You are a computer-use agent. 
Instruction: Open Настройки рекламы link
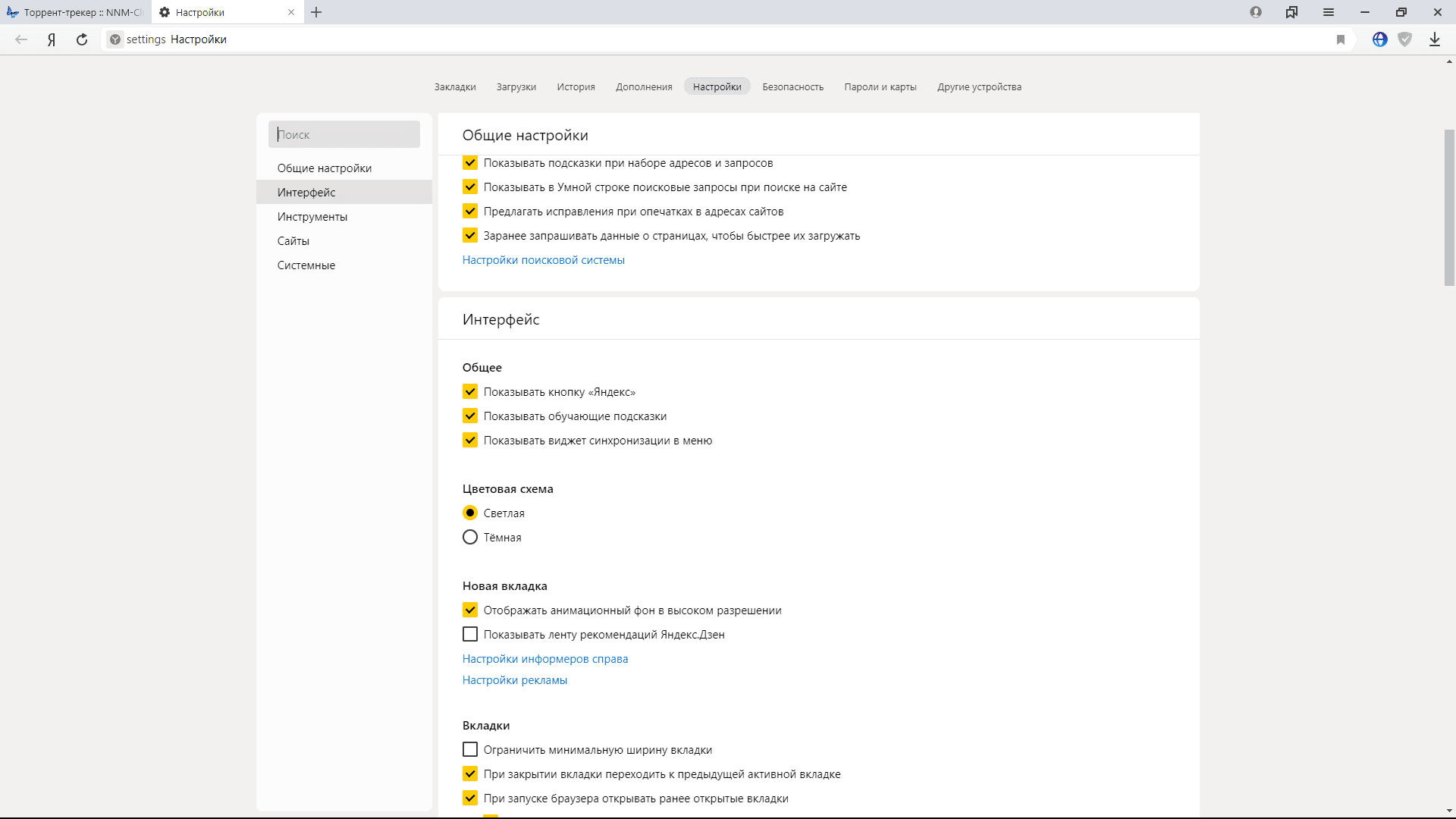[x=515, y=679]
